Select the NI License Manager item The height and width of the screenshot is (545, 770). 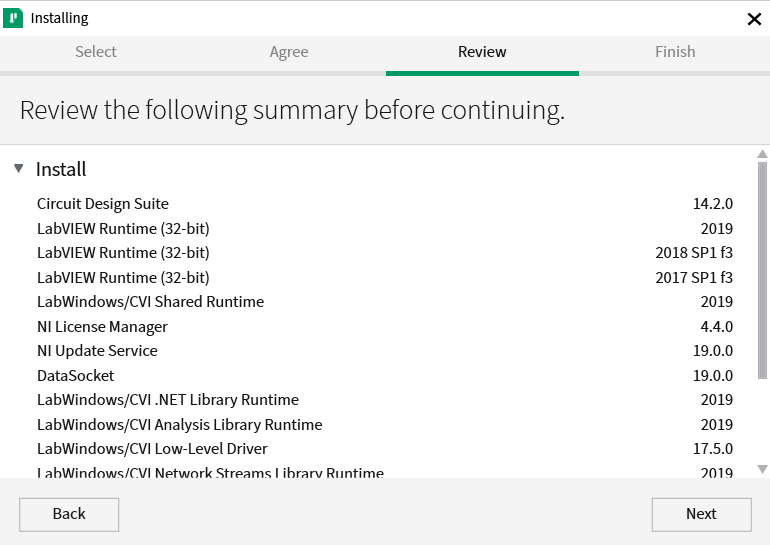pyautogui.click(x=385, y=327)
